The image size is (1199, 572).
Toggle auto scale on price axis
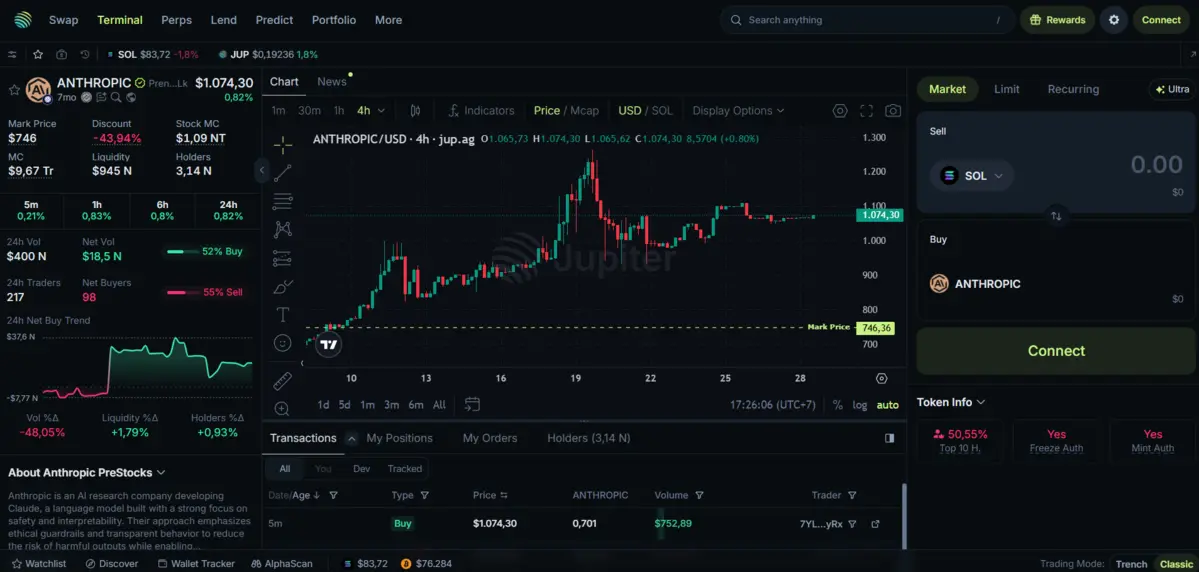point(887,405)
